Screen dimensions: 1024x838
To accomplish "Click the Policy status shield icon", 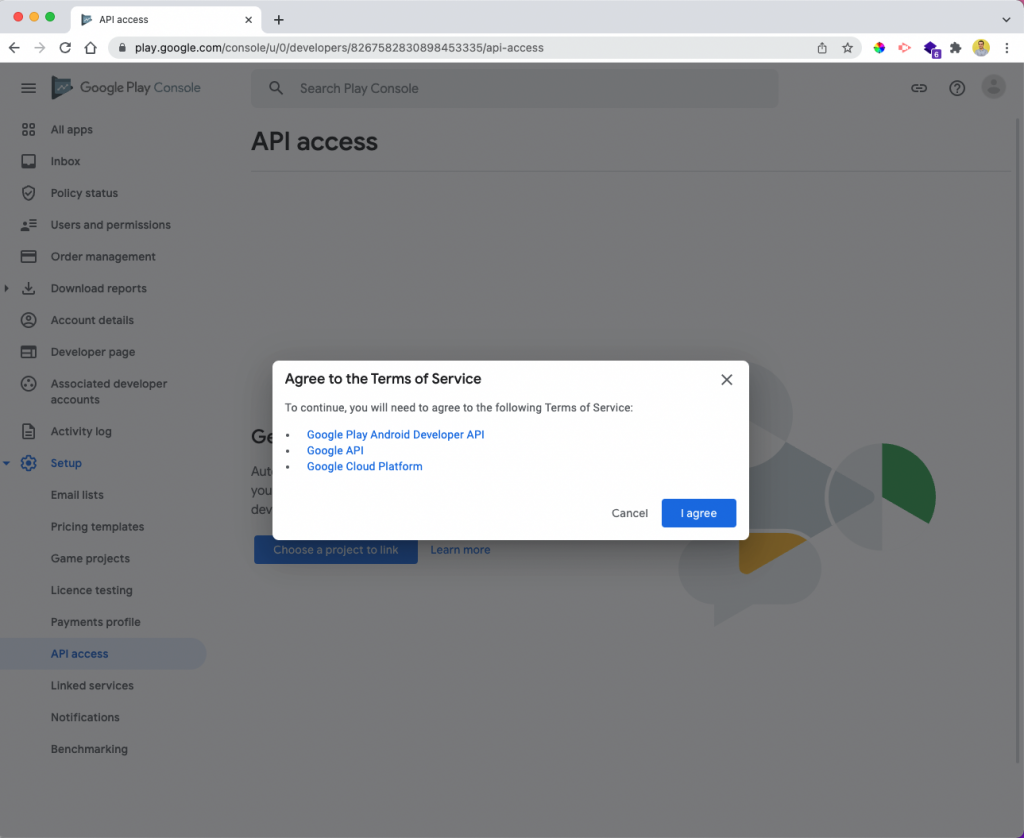I will [28, 193].
